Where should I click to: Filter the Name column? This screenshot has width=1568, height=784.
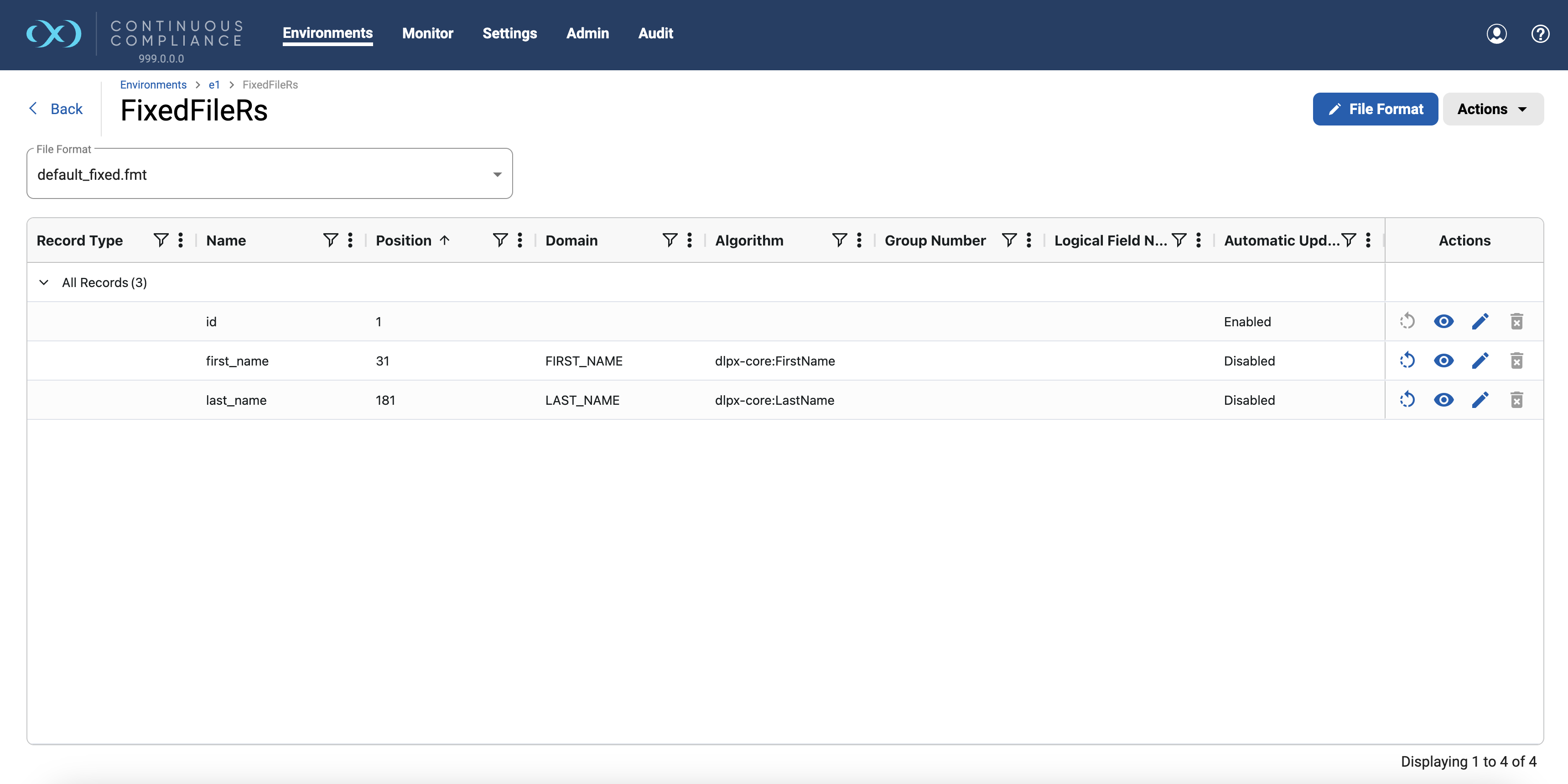tap(331, 240)
